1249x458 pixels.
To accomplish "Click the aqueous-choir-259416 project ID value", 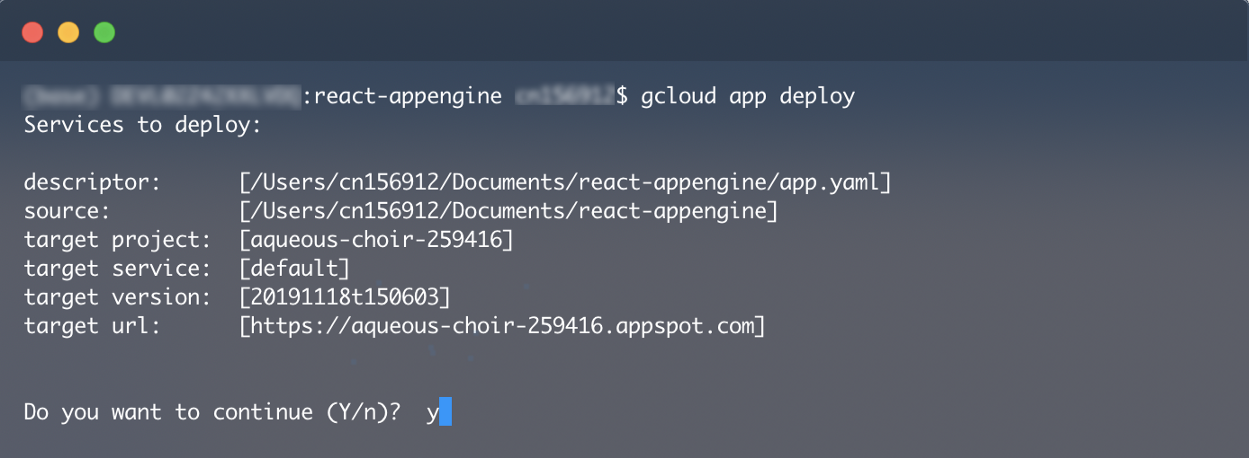I will pyautogui.click(x=377, y=240).
